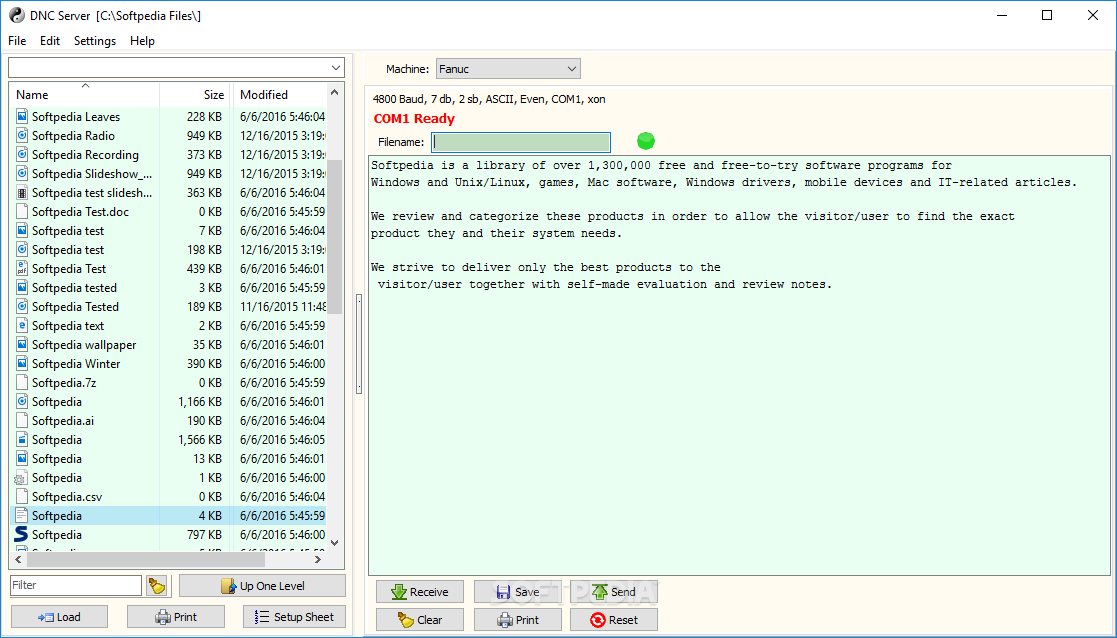Viewport: 1117px width, 638px height.
Task: Open the Setup Sheet button
Action: point(294,617)
